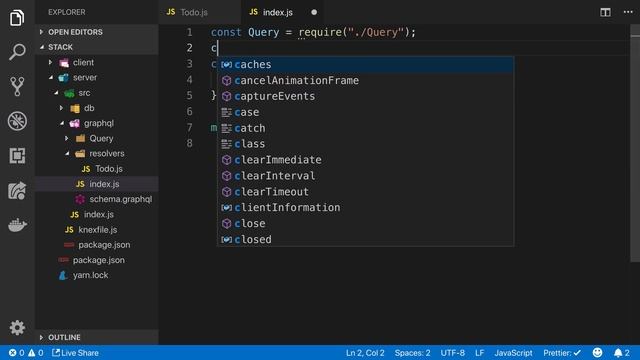Click the Live Share status bar button
Screen dimensions: 640x360
tap(75, 353)
